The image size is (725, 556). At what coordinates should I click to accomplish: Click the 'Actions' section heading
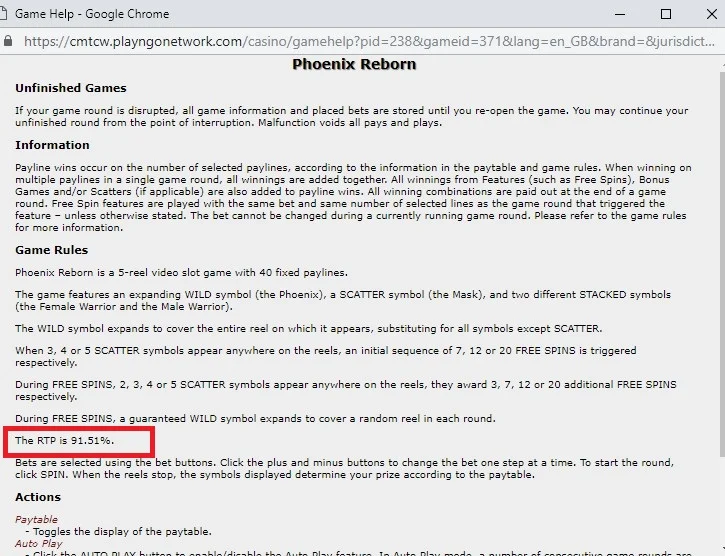pos(38,497)
